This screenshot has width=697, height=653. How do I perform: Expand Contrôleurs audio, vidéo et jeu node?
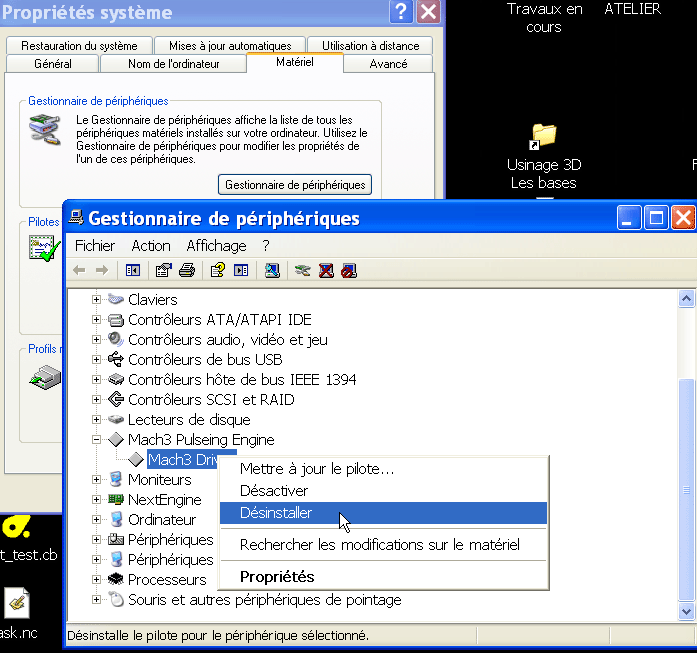click(x=96, y=340)
